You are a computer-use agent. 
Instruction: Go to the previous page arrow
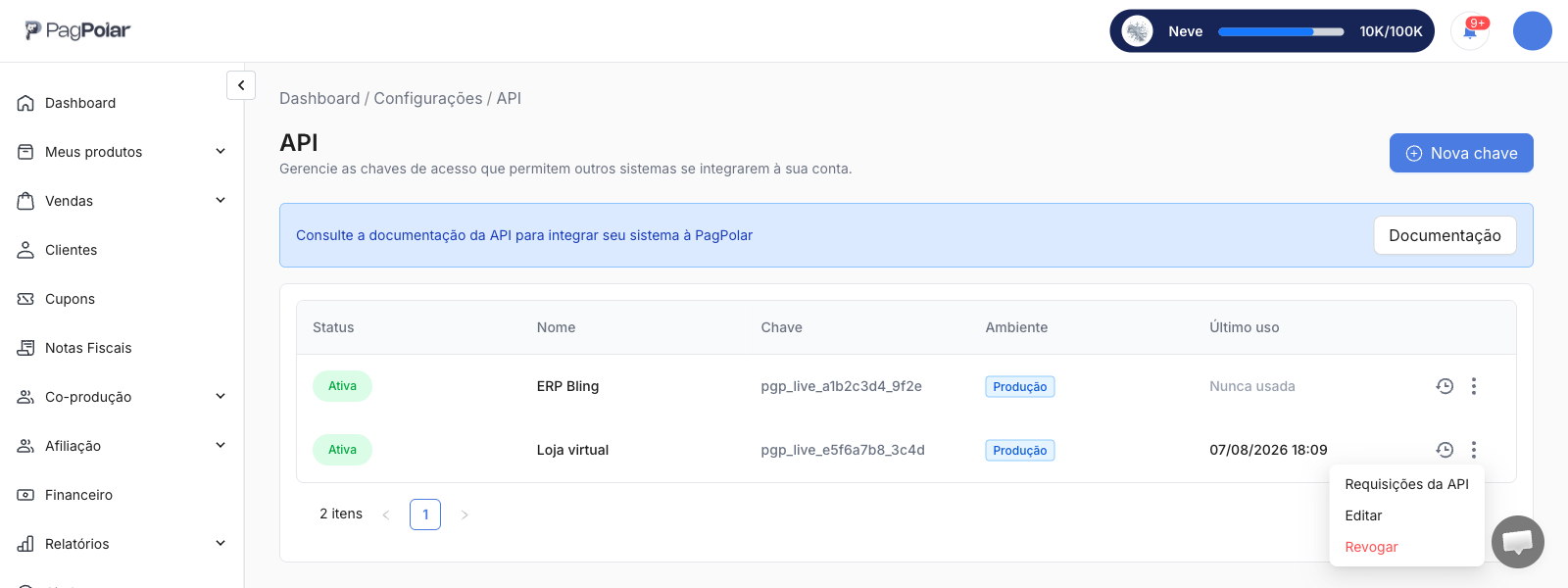coord(386,514)
